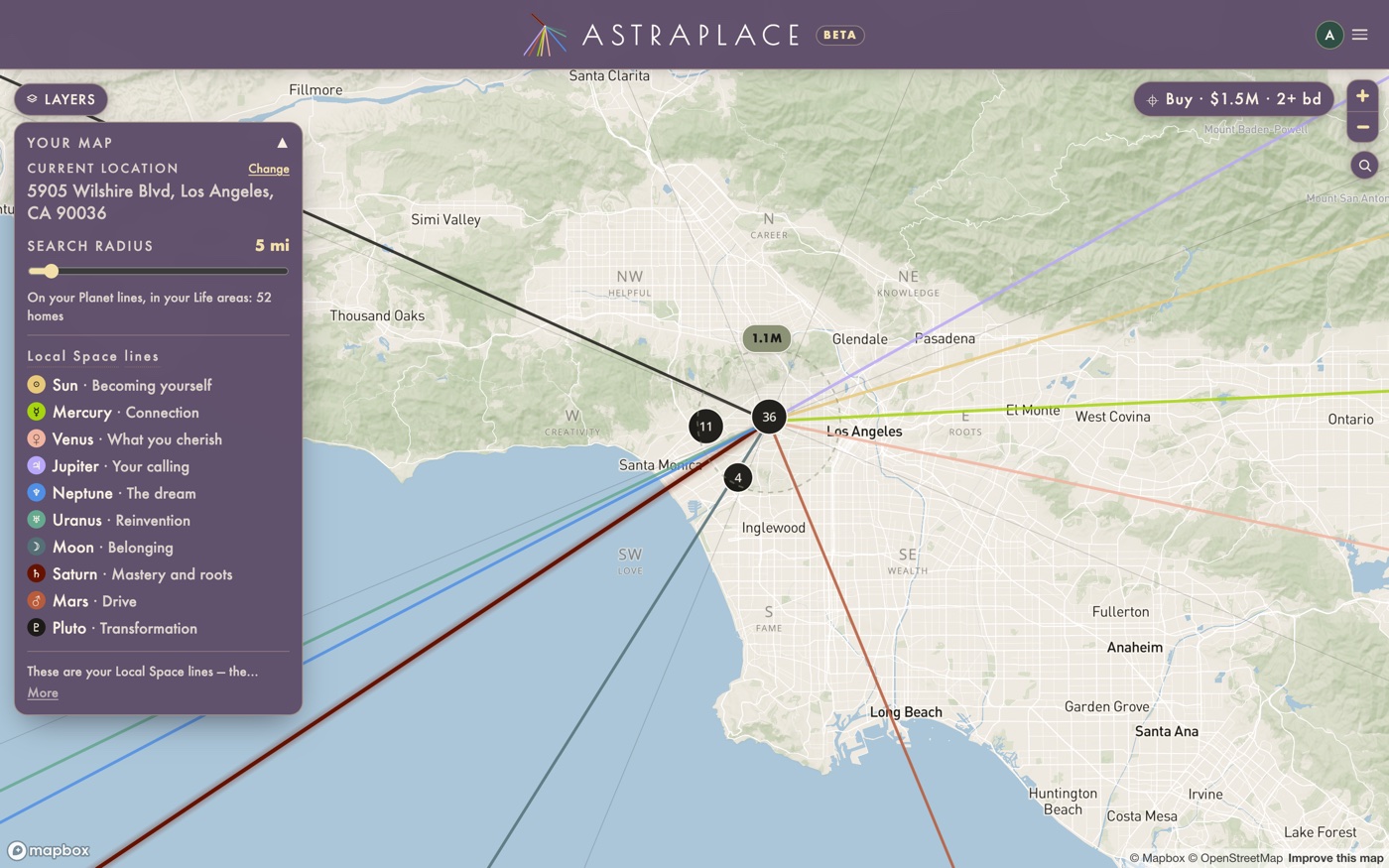
Task: Open the 36 homes cluster marker
Action: [x=769, y=417]
